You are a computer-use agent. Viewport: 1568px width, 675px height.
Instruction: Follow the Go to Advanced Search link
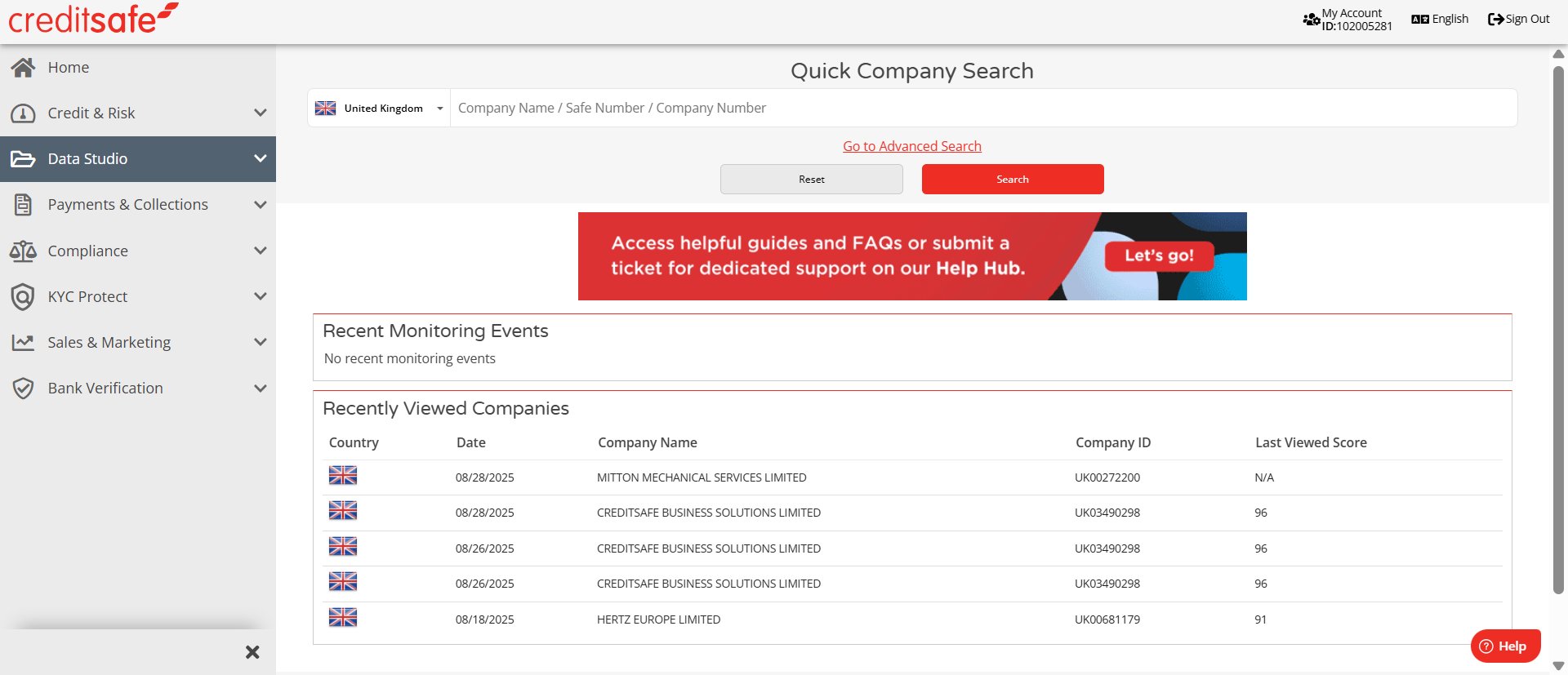[x=912, y=146]
